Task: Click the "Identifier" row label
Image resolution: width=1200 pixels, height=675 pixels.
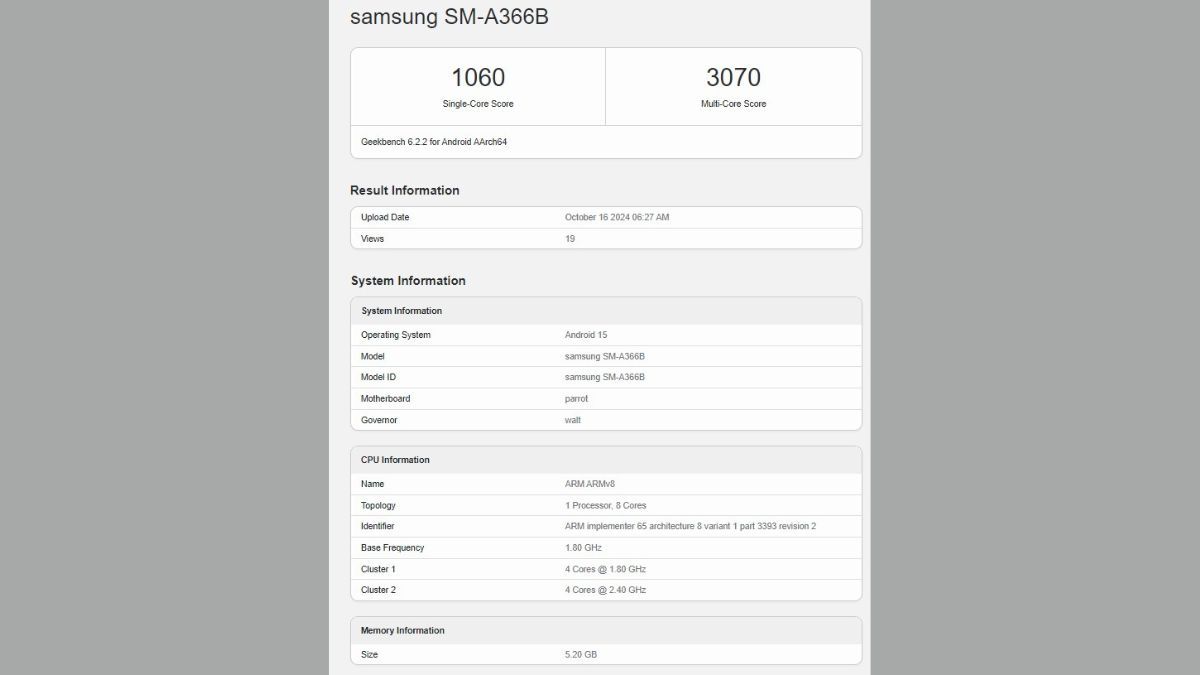Action: [x=378, y=526]
